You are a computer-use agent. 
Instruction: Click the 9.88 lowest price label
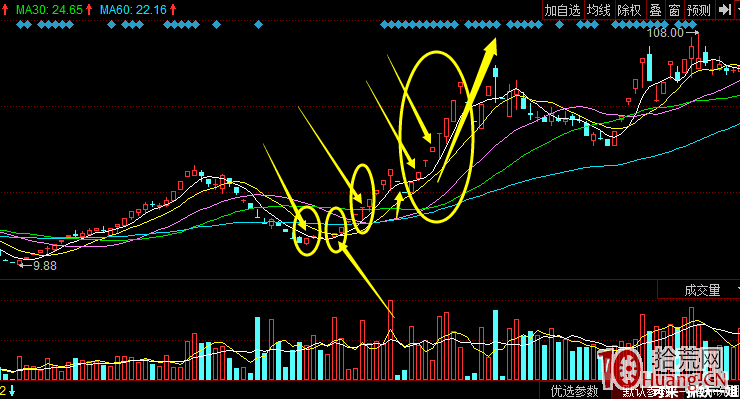pos(45,266)
